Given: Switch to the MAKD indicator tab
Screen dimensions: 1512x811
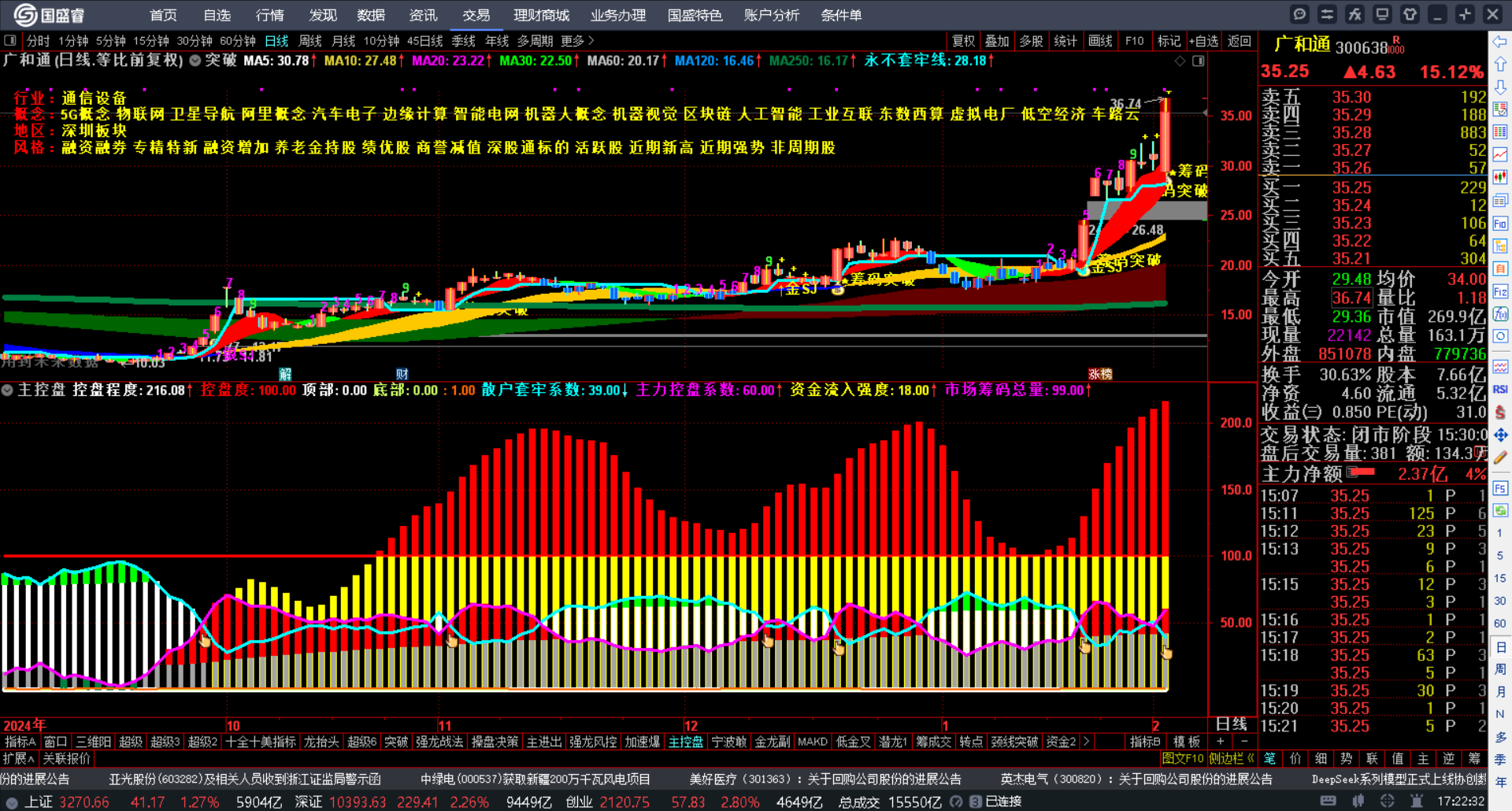Looking at the screenshot, I should point(813,742).
